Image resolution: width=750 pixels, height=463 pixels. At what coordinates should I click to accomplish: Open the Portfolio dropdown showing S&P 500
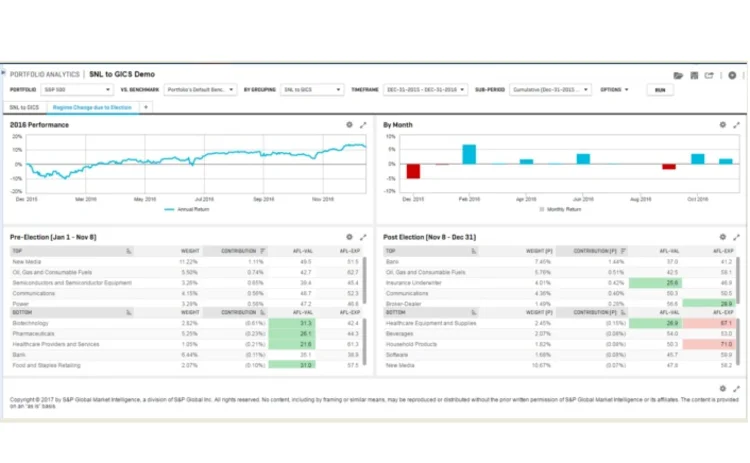coord(77,89)
